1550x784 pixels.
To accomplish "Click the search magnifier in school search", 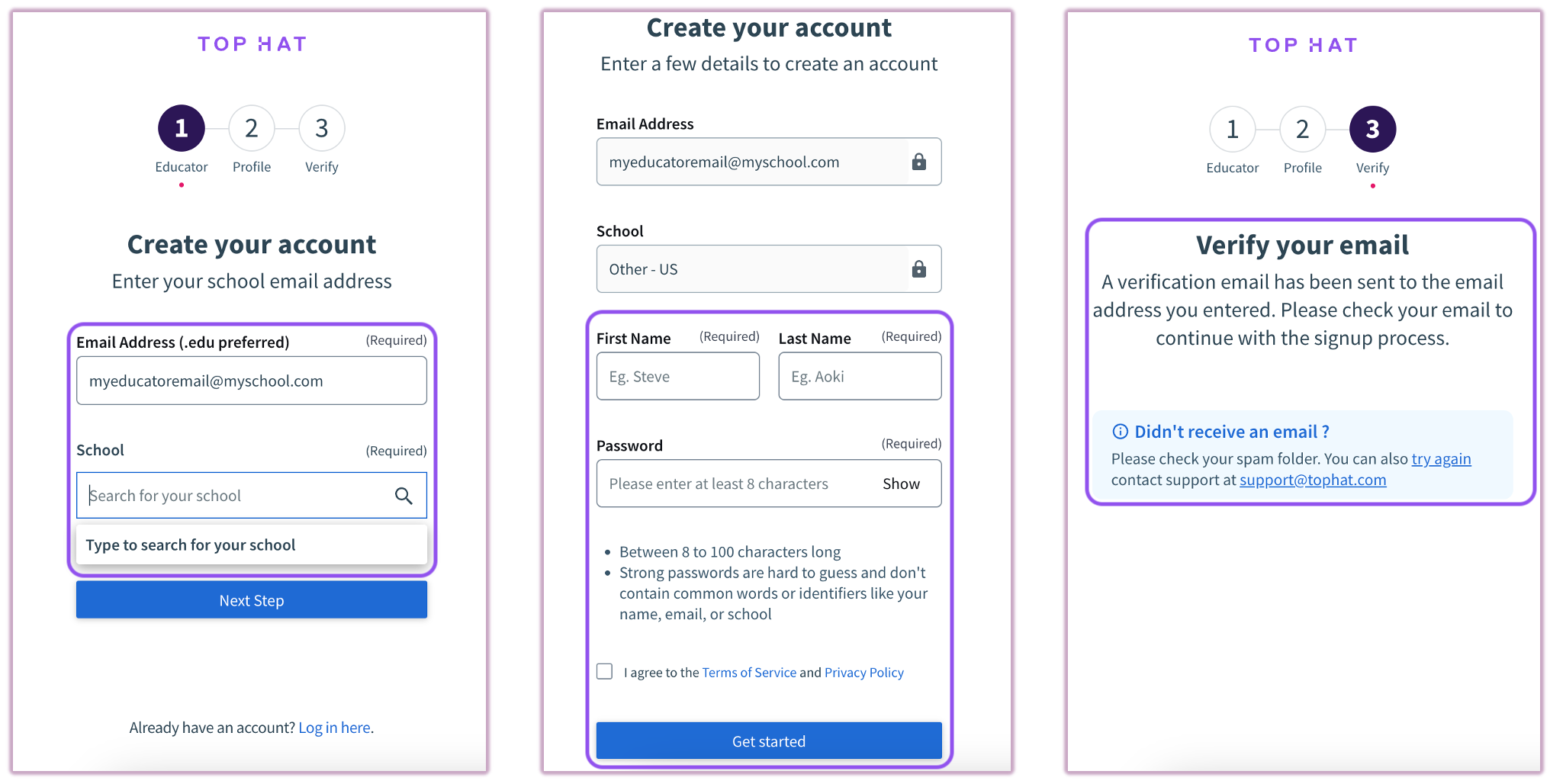I will [x=404, y=496].
